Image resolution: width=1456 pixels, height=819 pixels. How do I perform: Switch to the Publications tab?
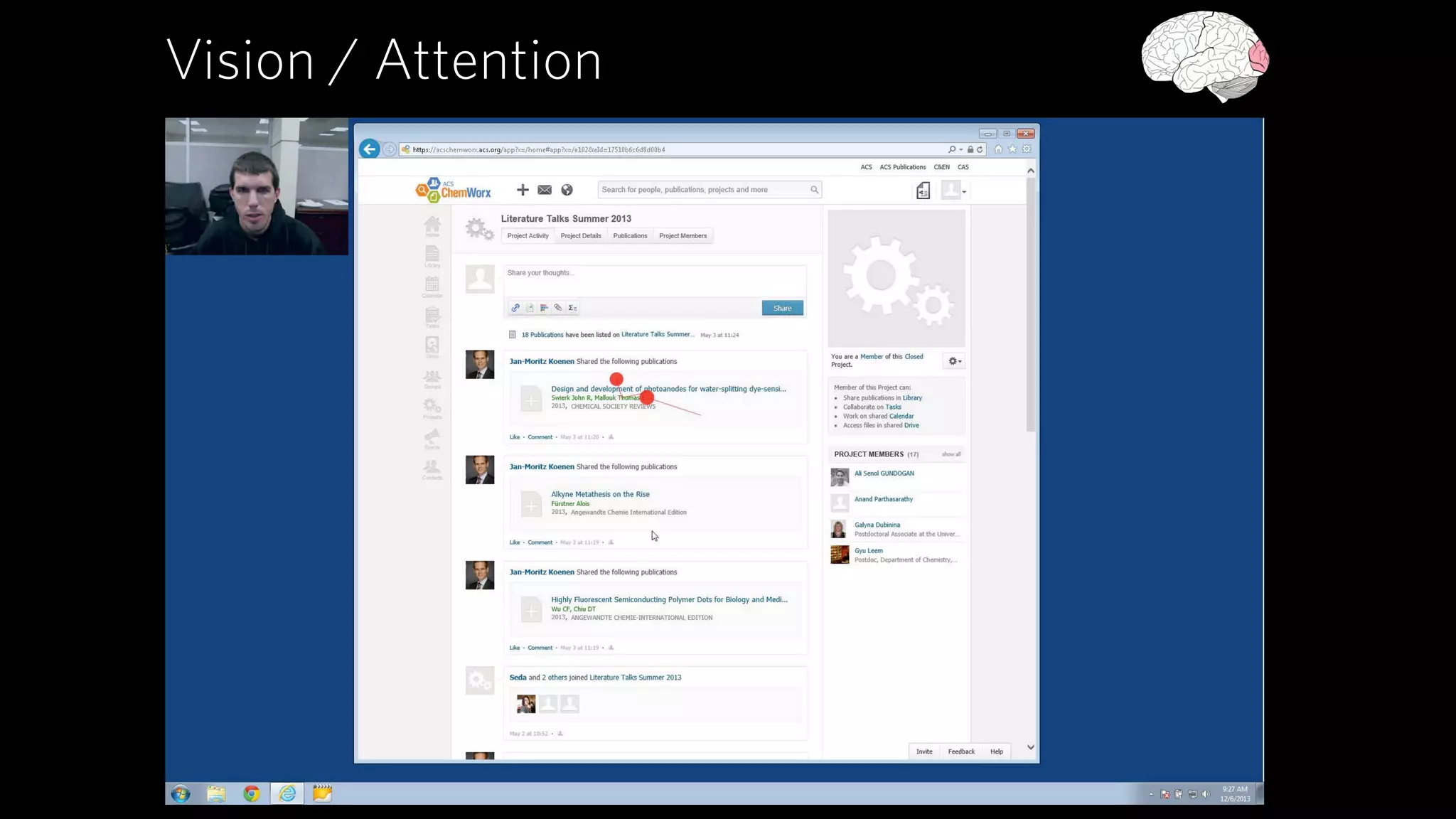630,236
